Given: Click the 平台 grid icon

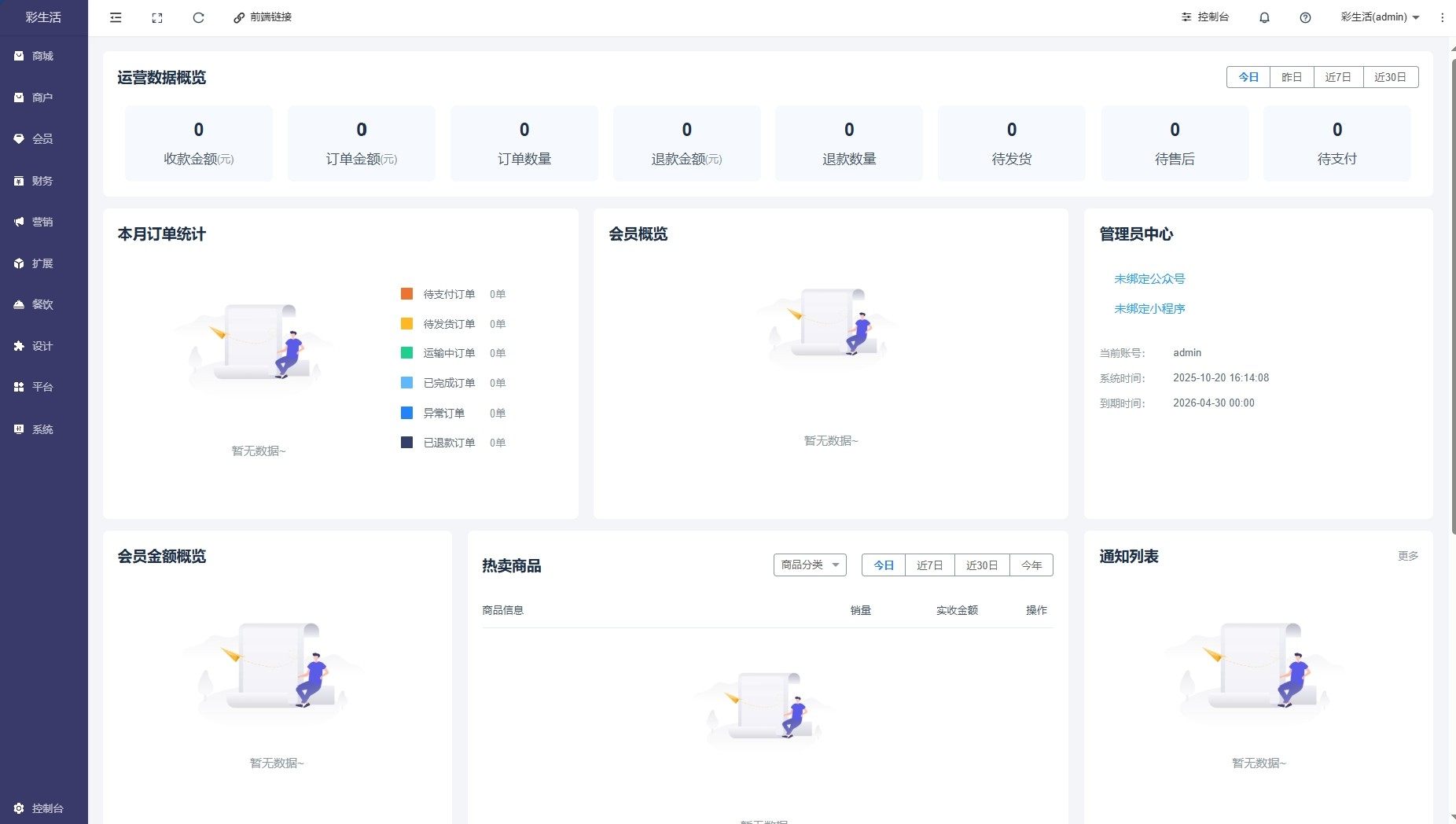Looking at the screenshot, I should click(19, 387).
